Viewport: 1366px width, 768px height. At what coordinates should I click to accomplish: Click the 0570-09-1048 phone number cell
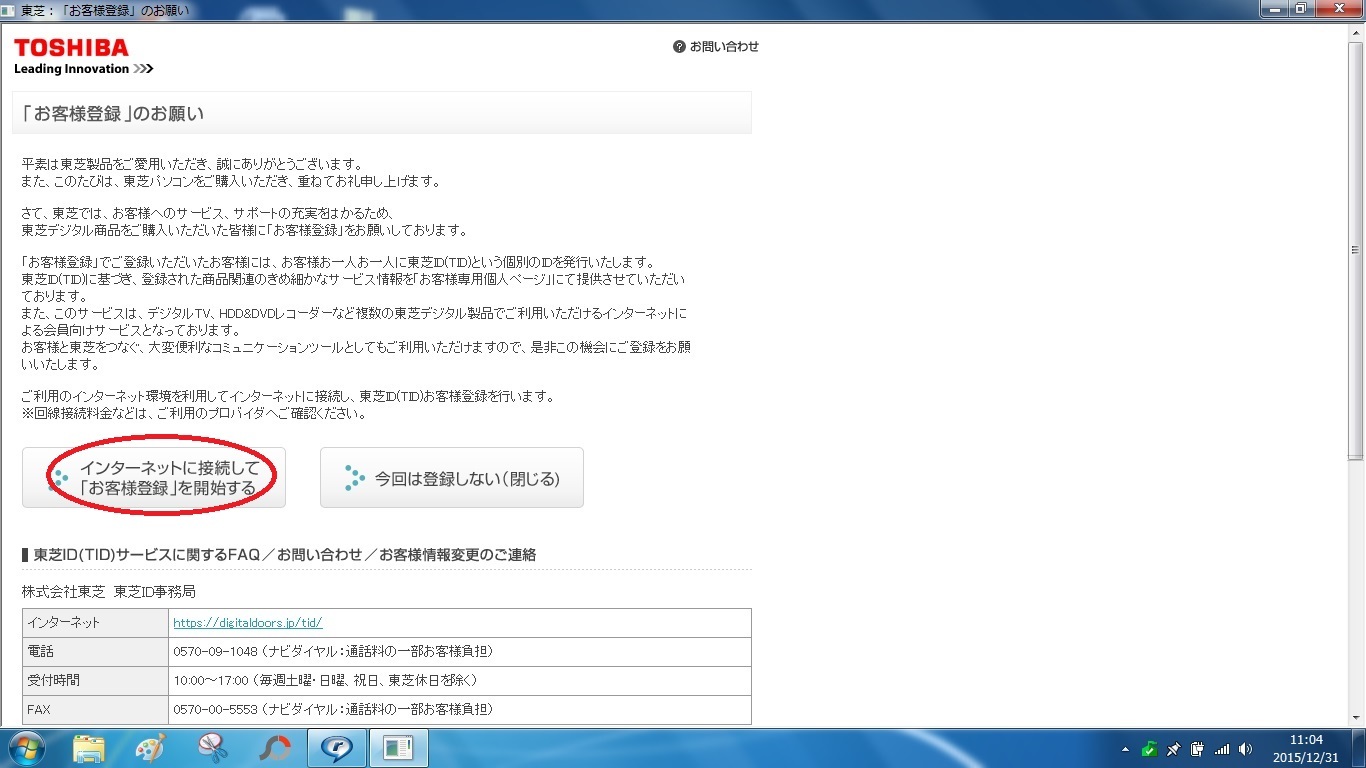(x=460, y=651)
